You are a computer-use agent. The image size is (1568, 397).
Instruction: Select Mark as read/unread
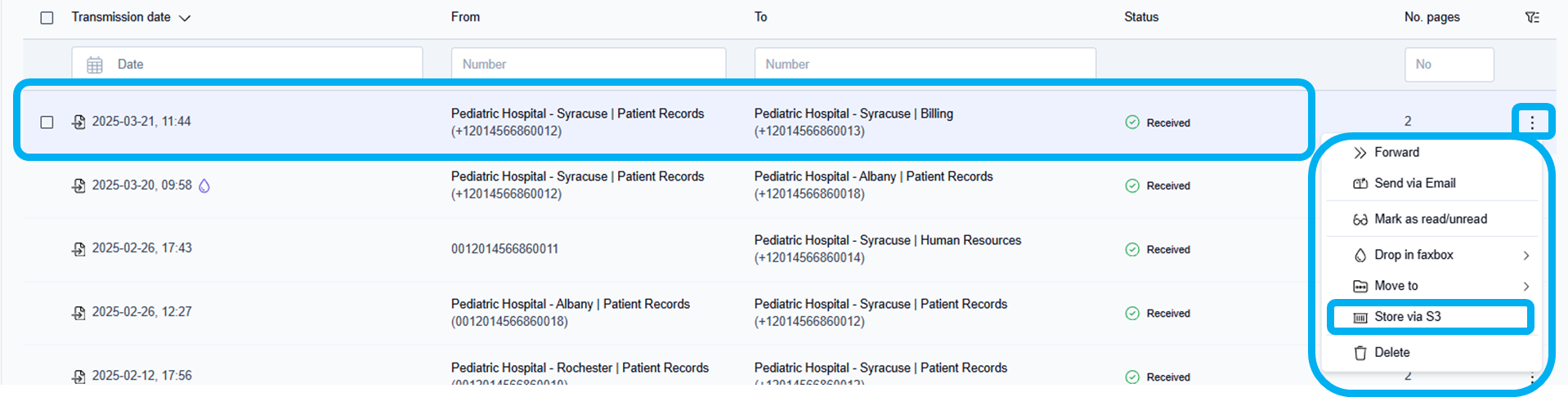(x=1430, y=219)
